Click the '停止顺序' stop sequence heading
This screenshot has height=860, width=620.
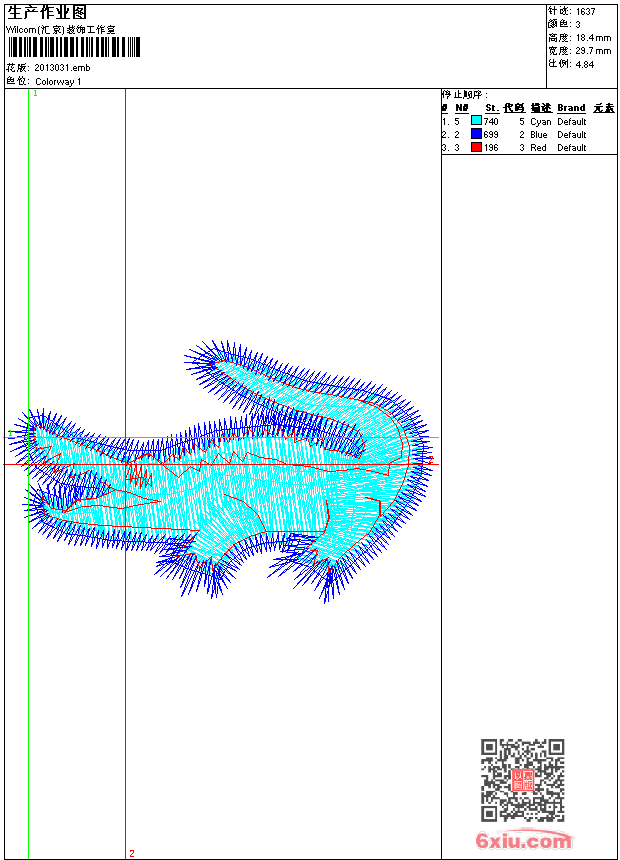point(464,95)
